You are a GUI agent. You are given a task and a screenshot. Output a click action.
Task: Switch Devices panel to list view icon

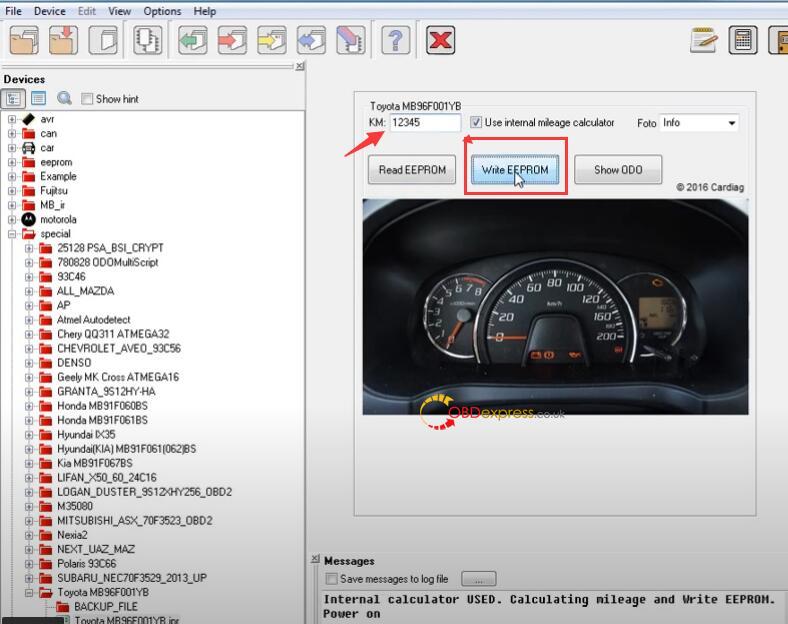39,98
